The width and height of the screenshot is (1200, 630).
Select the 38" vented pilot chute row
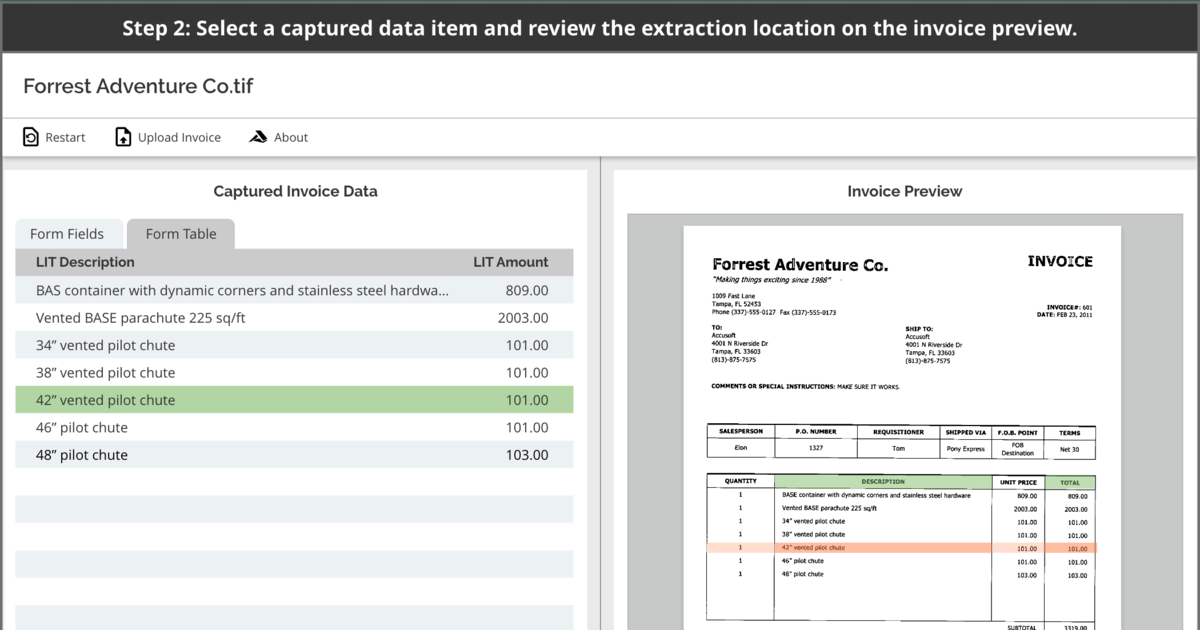(295, 372)
